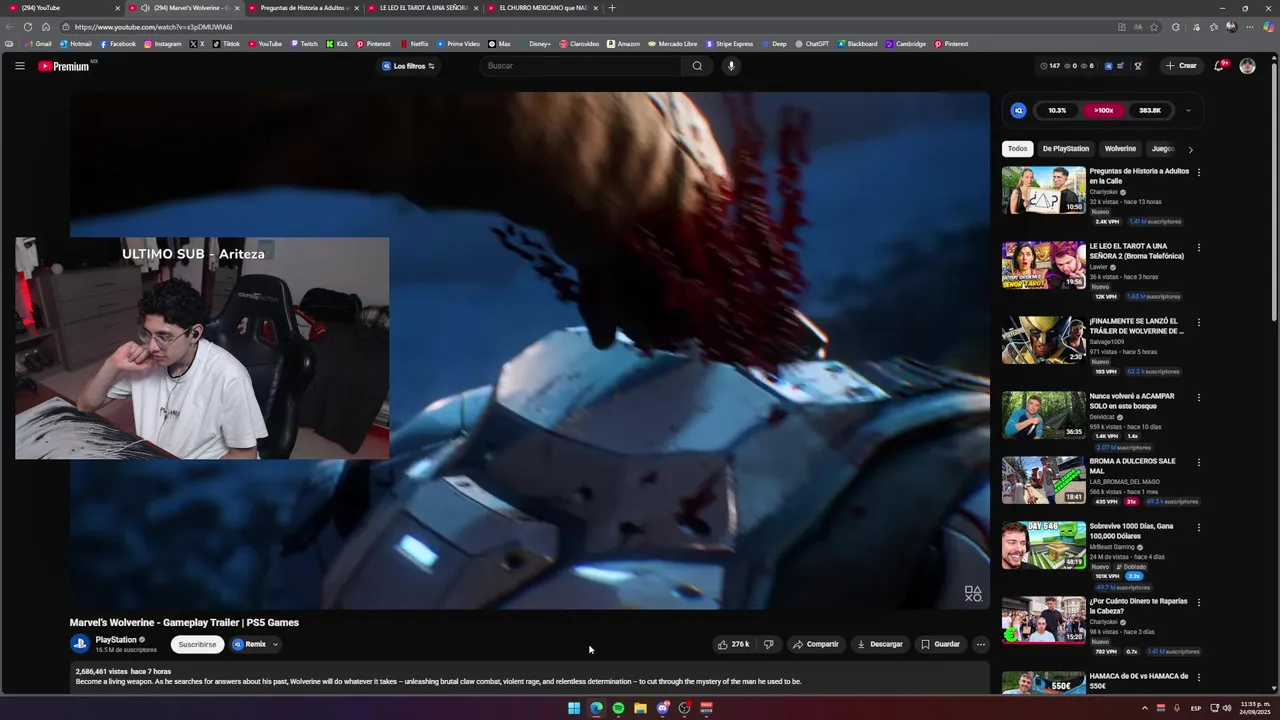Open the PlayStation channel name link

tap(116, 640)
